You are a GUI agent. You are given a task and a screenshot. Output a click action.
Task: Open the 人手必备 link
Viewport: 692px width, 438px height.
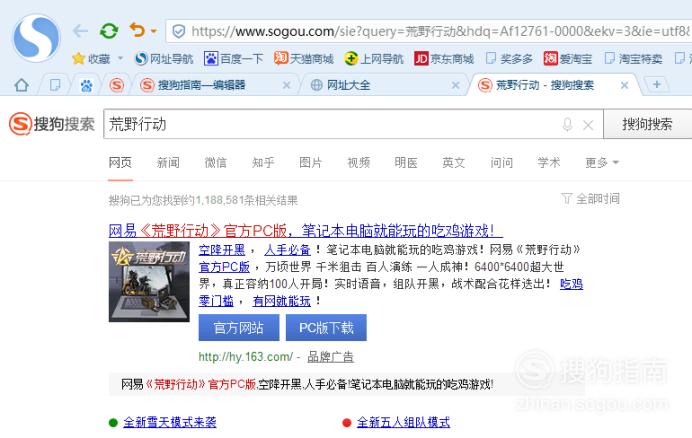point(287,250)
